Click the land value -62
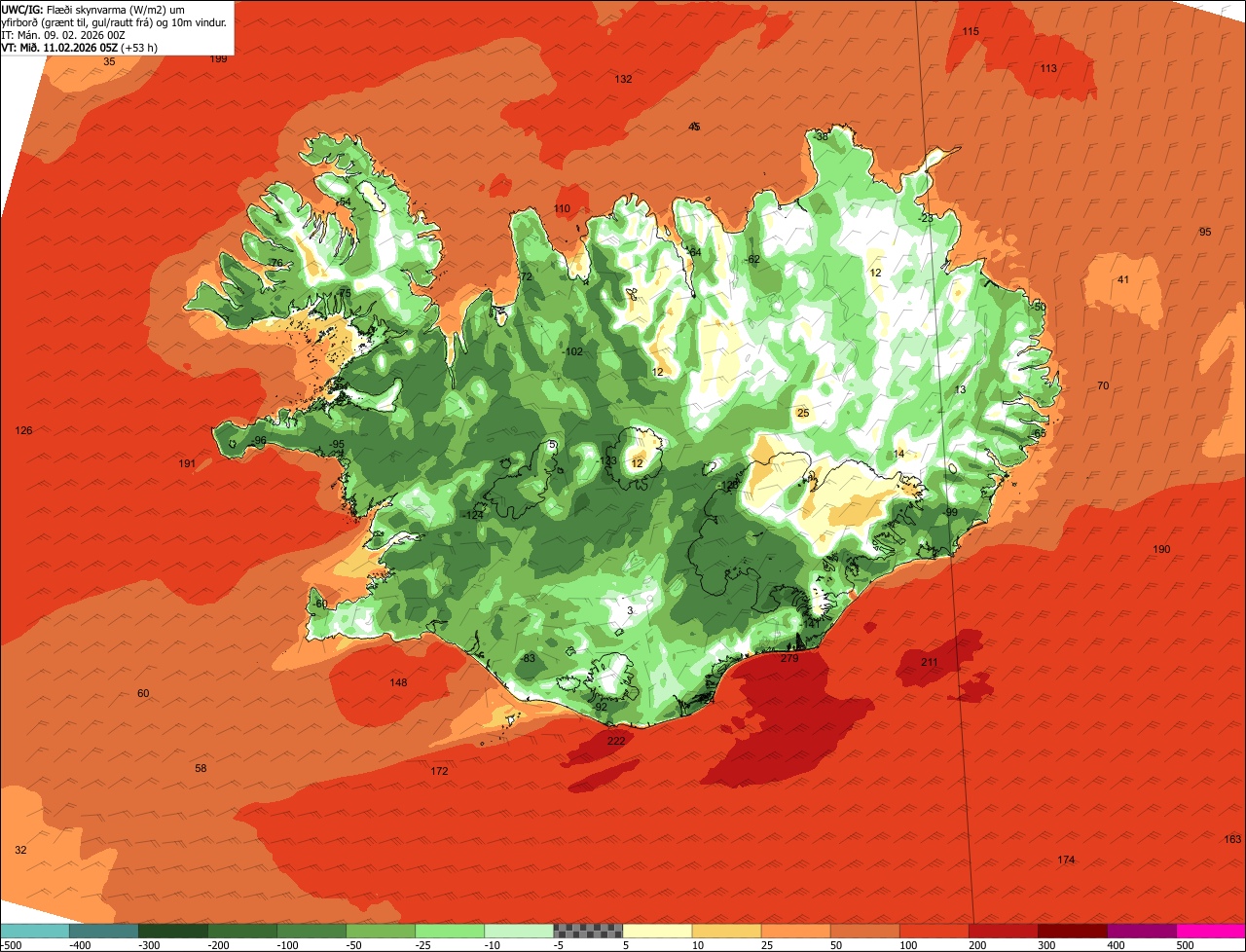The height and width of the screenshot is (952, 1246). (x=751, y=259)
